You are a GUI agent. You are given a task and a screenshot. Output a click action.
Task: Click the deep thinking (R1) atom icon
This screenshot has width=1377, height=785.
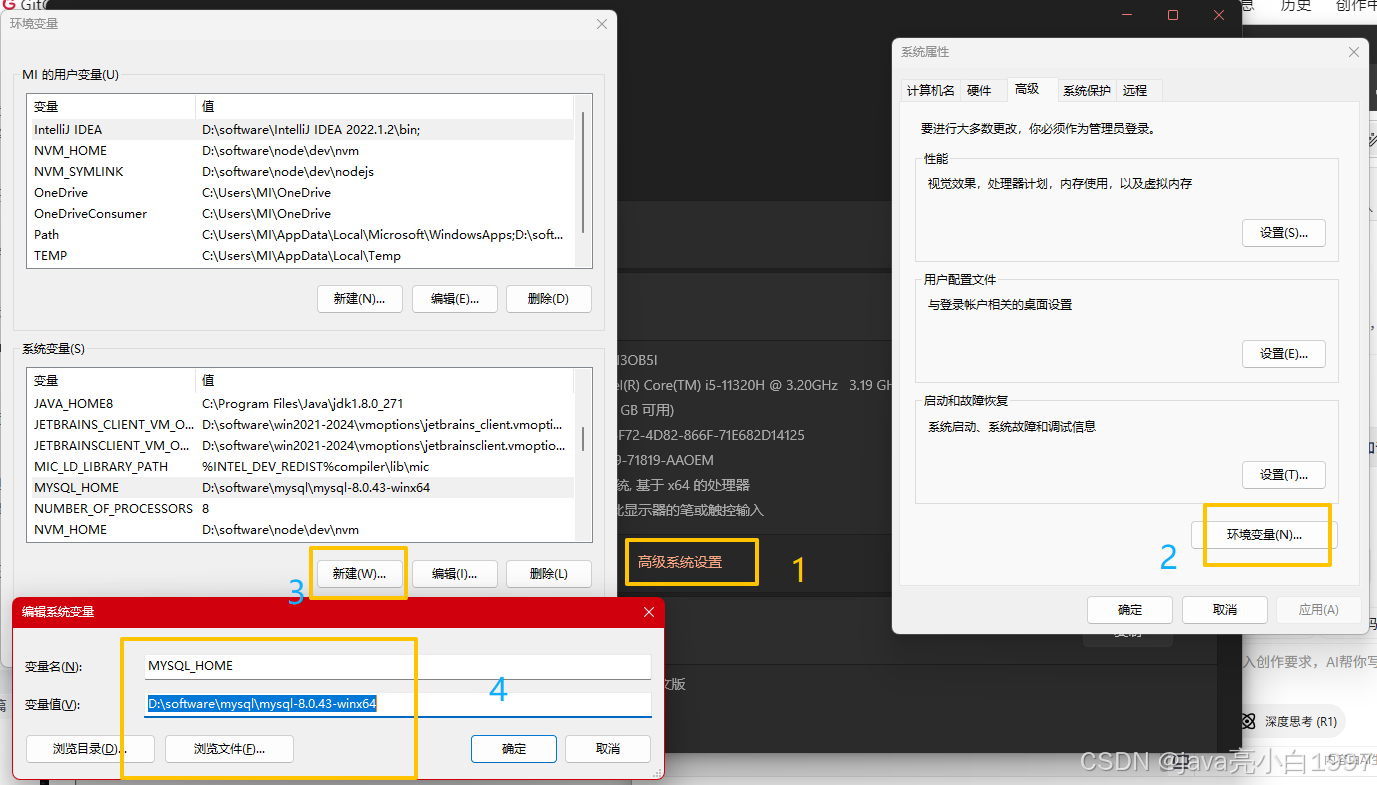pyautogui.click(x=1247, y=721)
